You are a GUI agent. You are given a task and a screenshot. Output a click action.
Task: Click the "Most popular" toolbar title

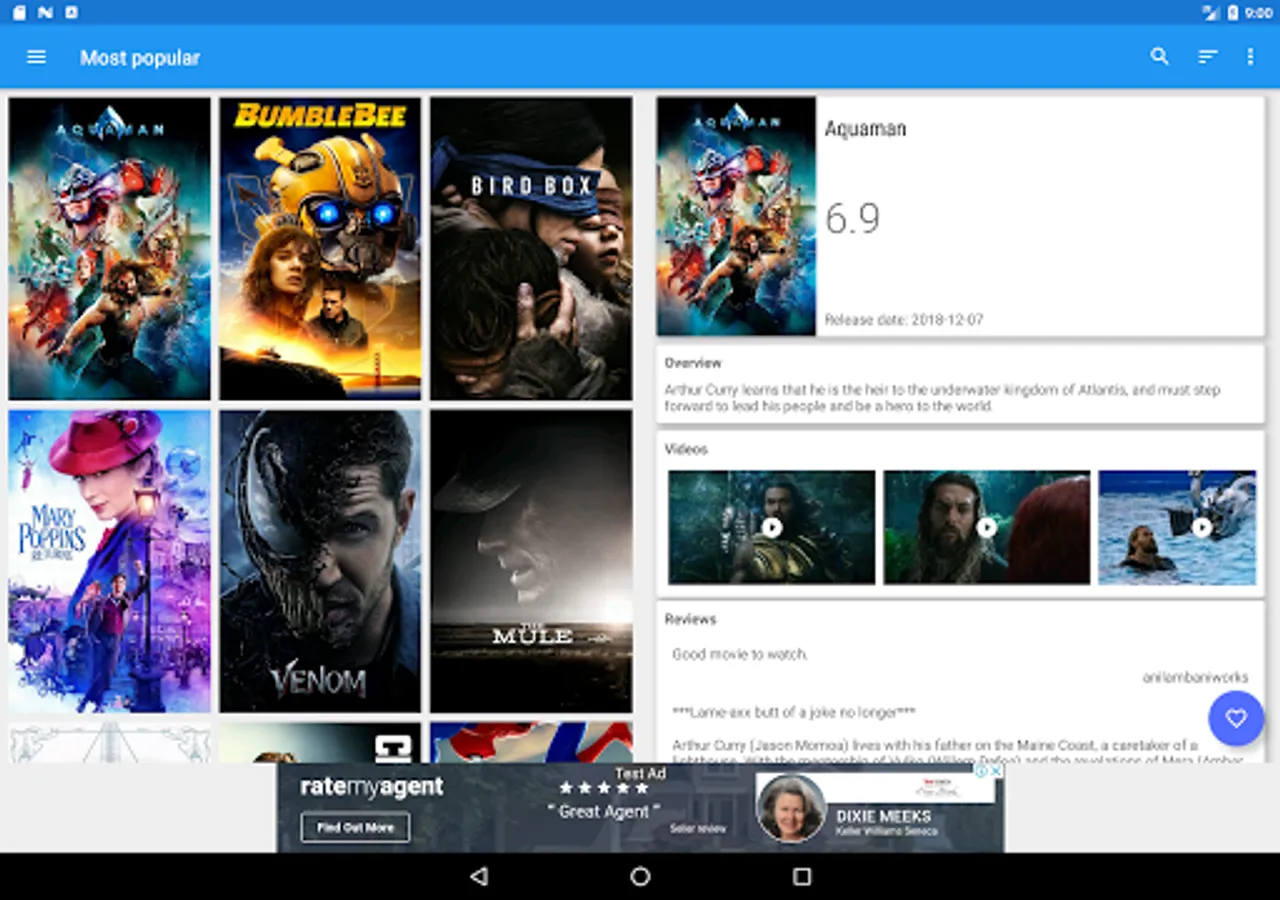pyautogui.click(x=140, y=58)
